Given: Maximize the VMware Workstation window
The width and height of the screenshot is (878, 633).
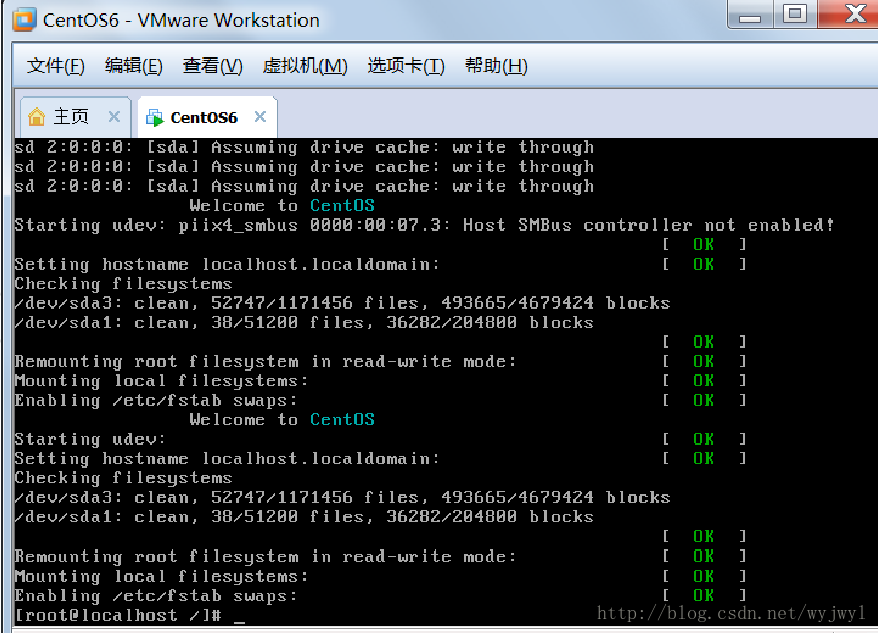Looking at the screenshot, I should (795, 14).
